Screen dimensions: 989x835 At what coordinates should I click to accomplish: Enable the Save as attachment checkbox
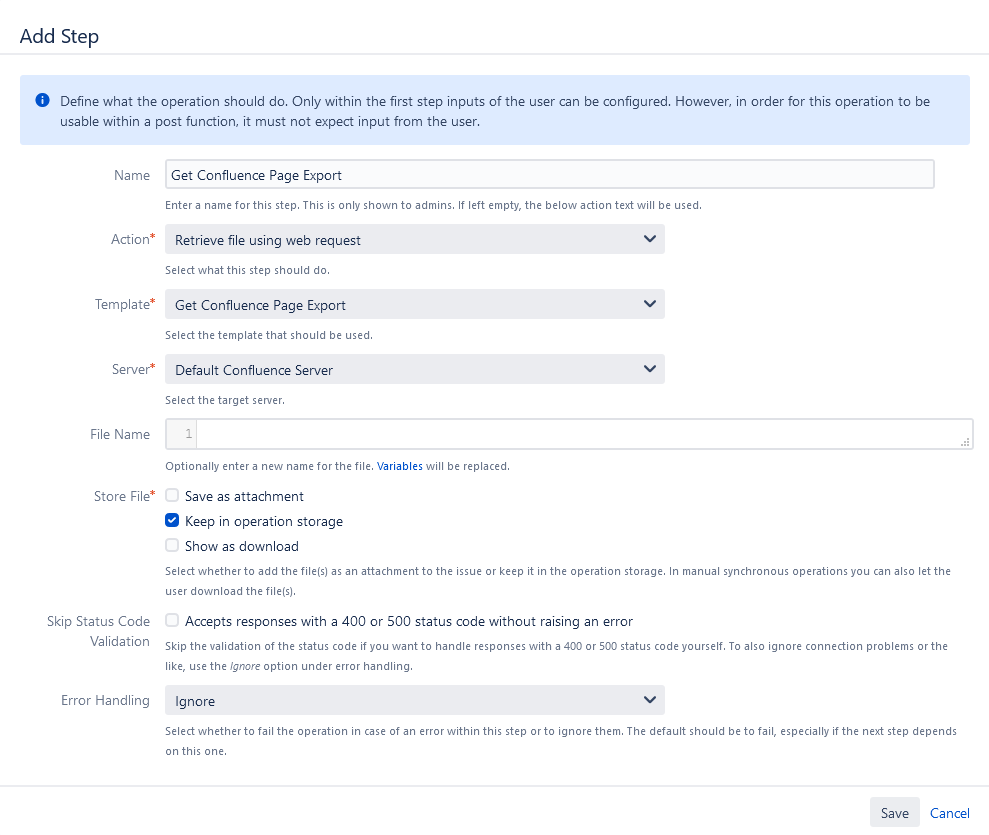click(x=173, y=496)
